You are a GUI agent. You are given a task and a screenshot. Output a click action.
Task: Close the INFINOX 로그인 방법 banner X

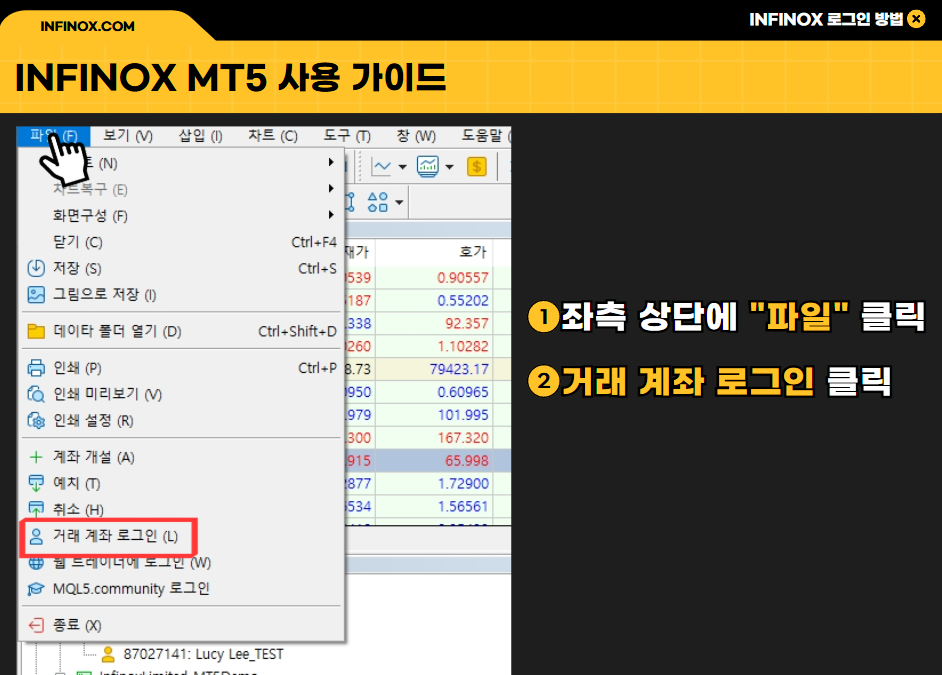point(916,19)
